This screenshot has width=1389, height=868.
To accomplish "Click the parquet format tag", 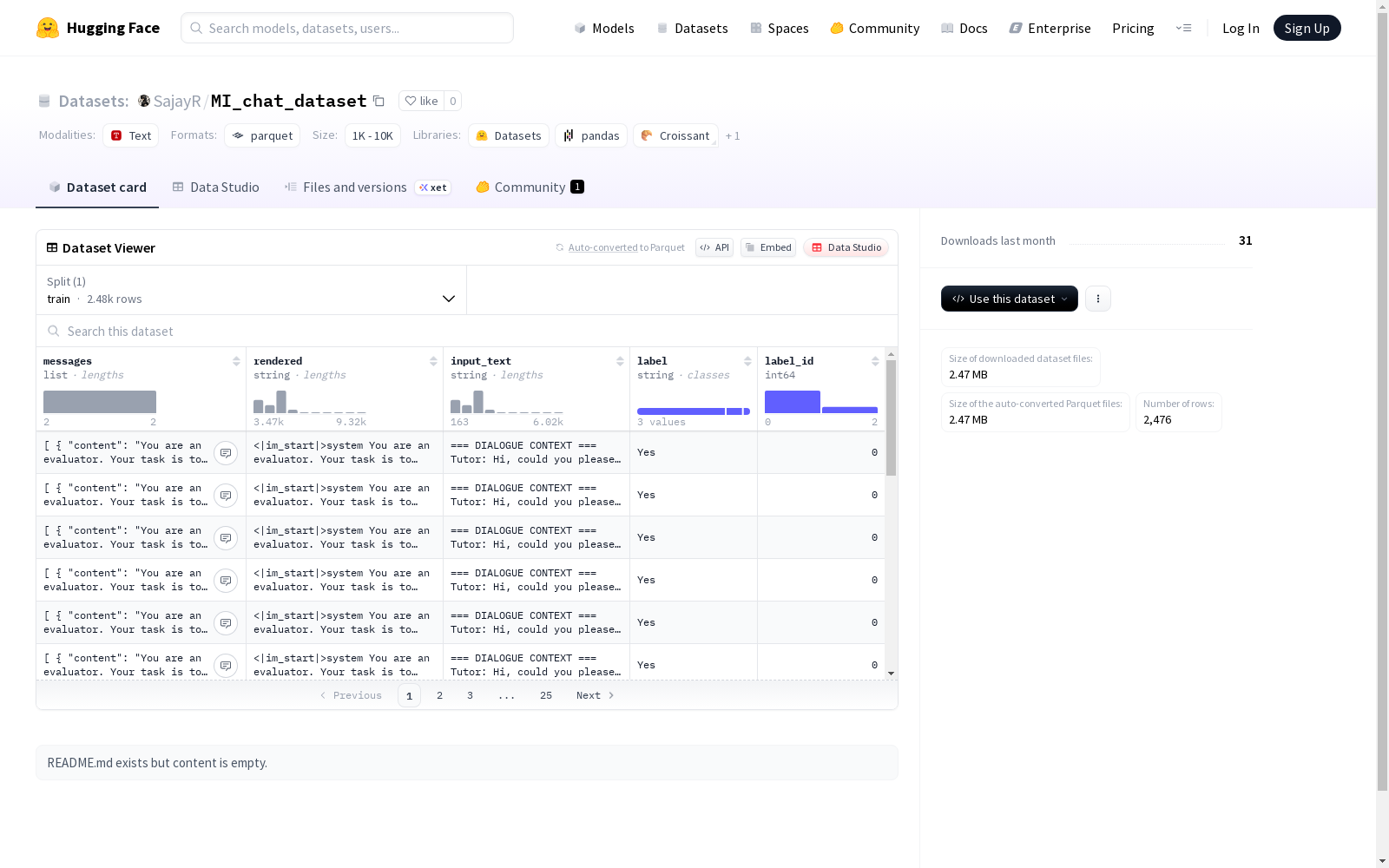I will pos(262,135).
